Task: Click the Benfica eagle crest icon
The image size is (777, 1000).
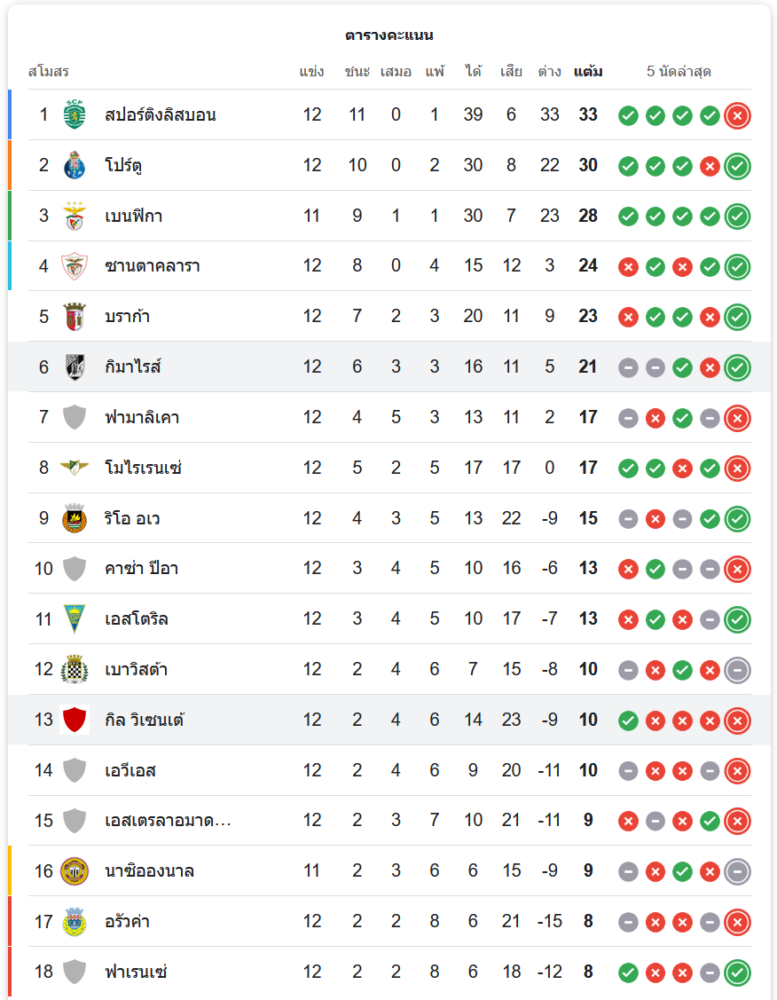Action: point(75,216)
